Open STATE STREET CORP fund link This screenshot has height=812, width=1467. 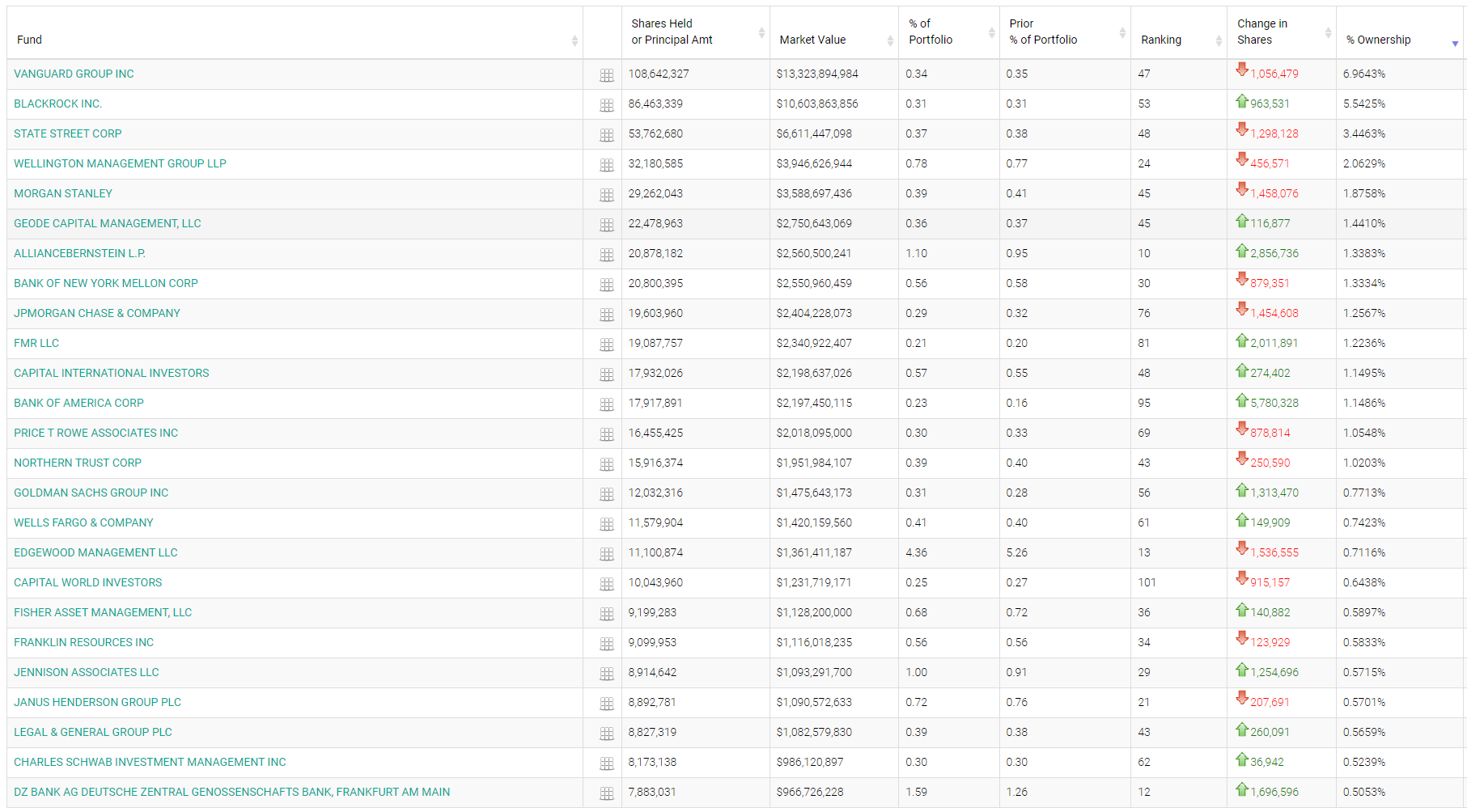(67, 133)
